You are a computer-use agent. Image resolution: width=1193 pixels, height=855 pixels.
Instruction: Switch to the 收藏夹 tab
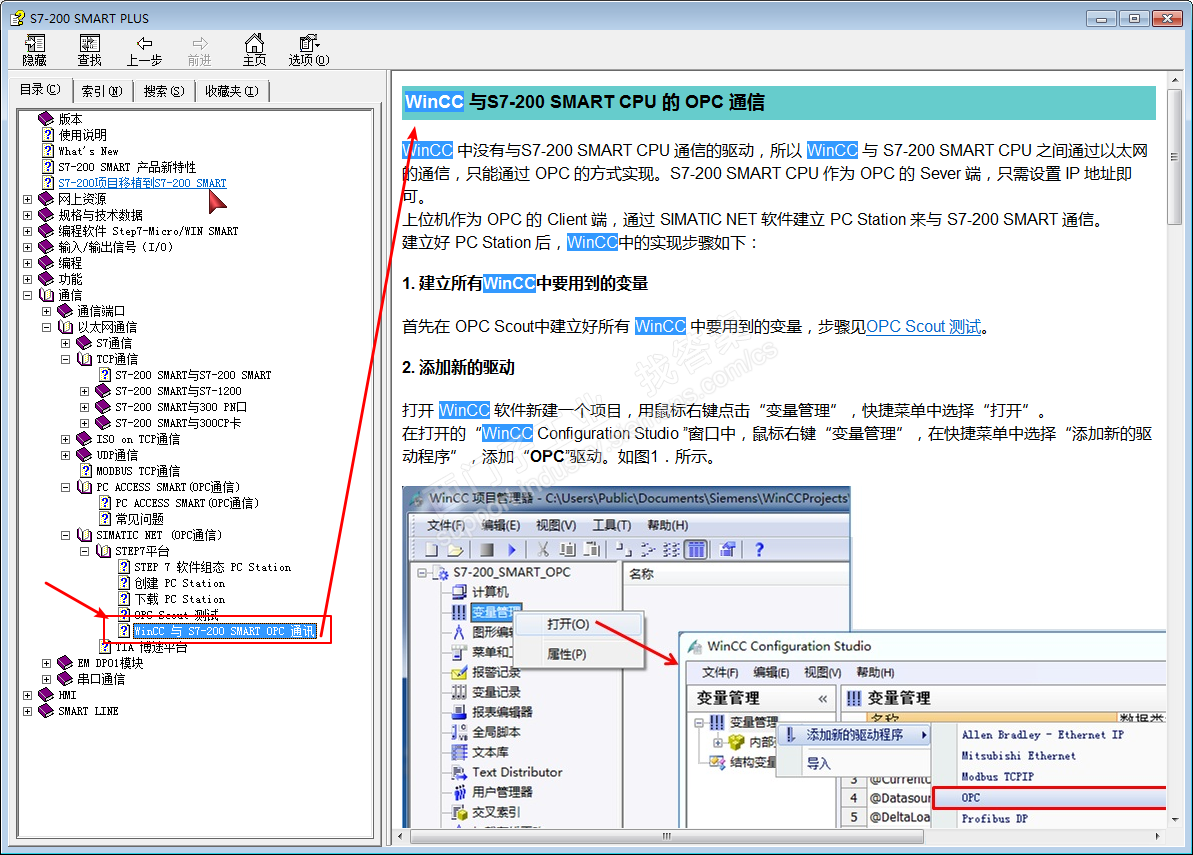(x=232, y=91)
